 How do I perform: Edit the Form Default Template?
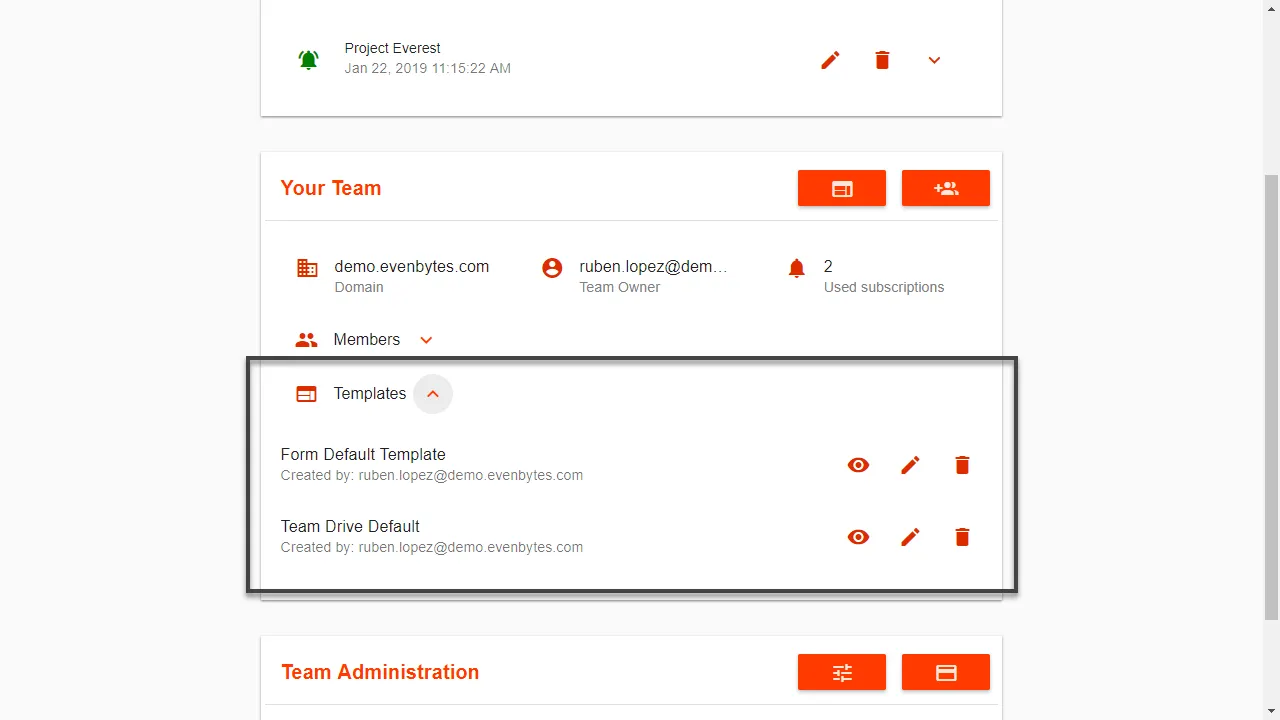910,465
